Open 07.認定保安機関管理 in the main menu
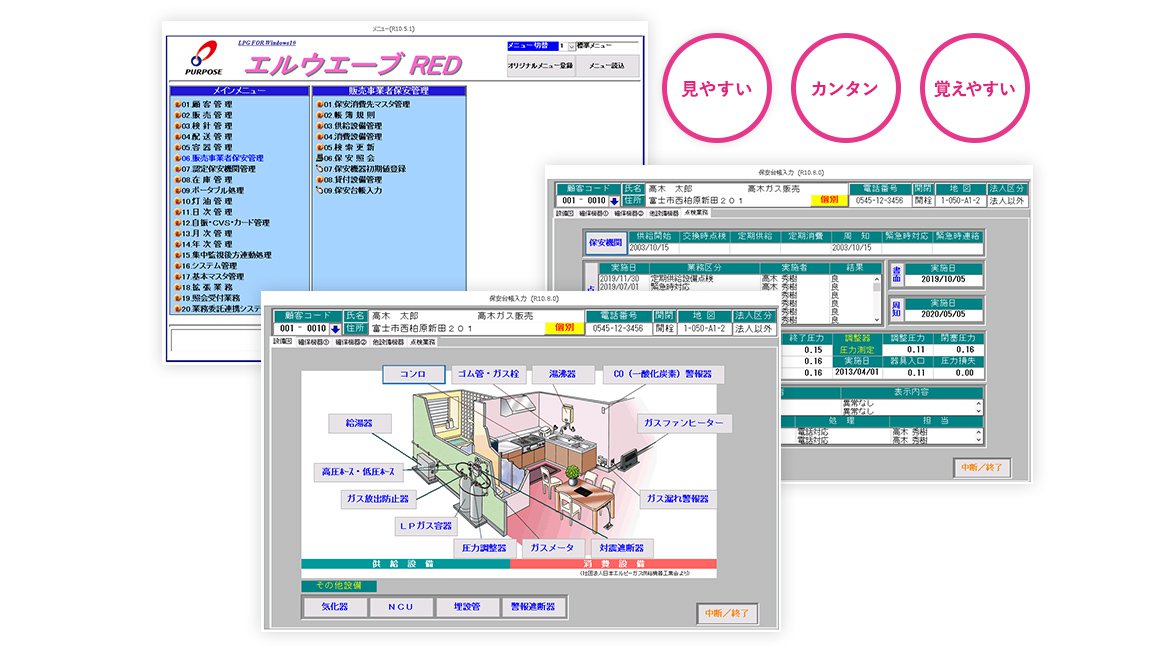This screenshot has width=1174, height=670. click(x=219, y=169)
